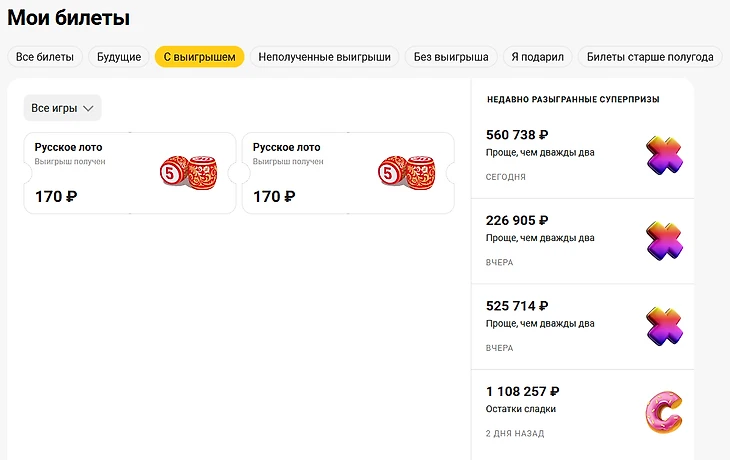Image resolution: width=730 pixels, height=460 pixels.
Task: Click the first ticket's lotto barrels icon
Action: coord(188,171)
